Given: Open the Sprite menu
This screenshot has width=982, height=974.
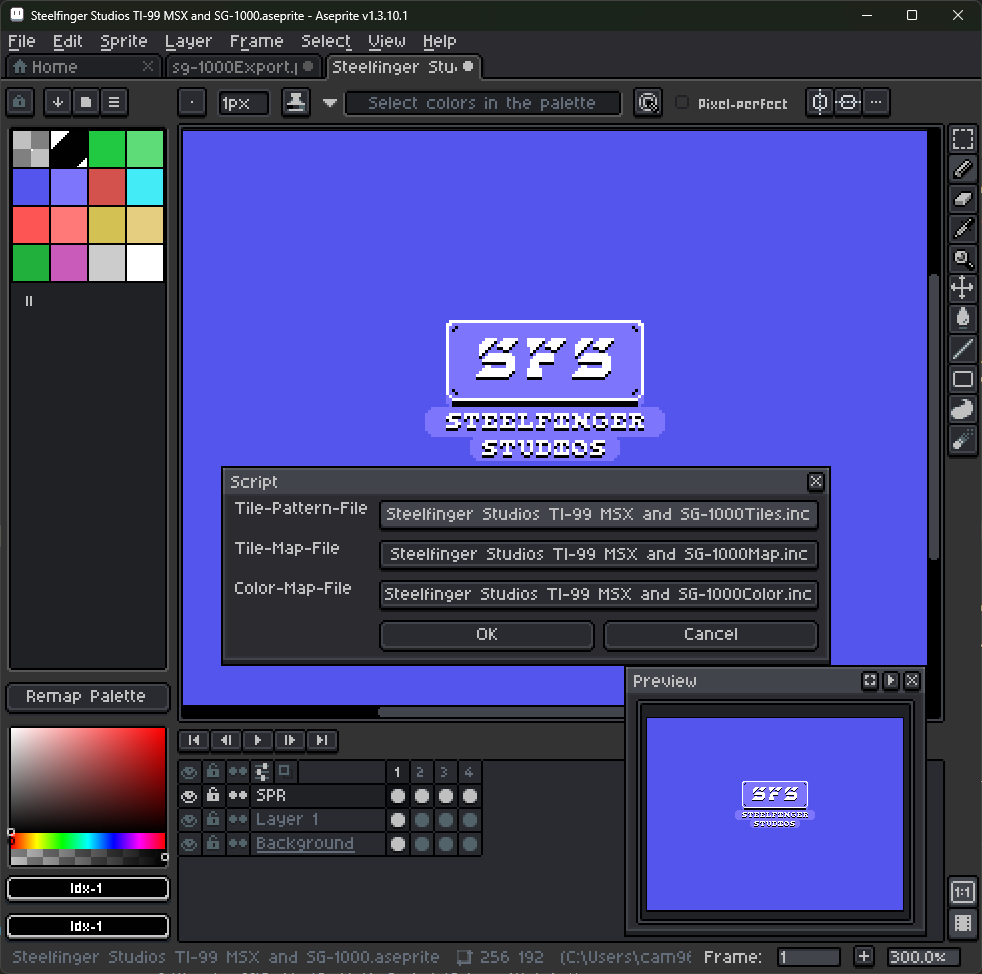Looking at the screenshot, I should point(124,41).
